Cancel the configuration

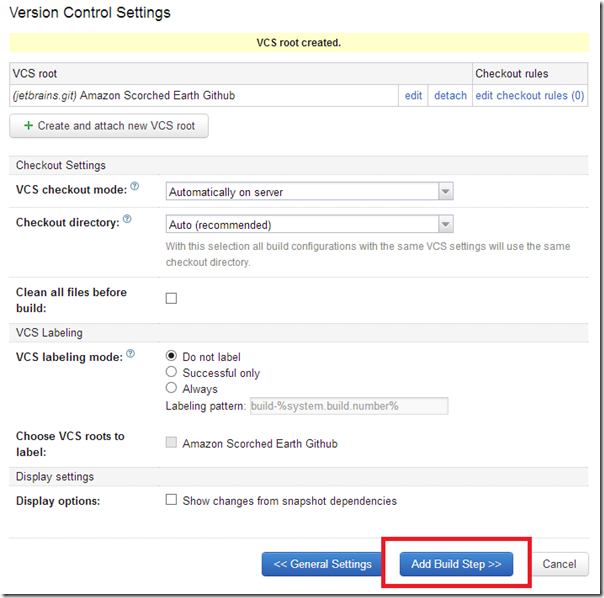[559, 564]
